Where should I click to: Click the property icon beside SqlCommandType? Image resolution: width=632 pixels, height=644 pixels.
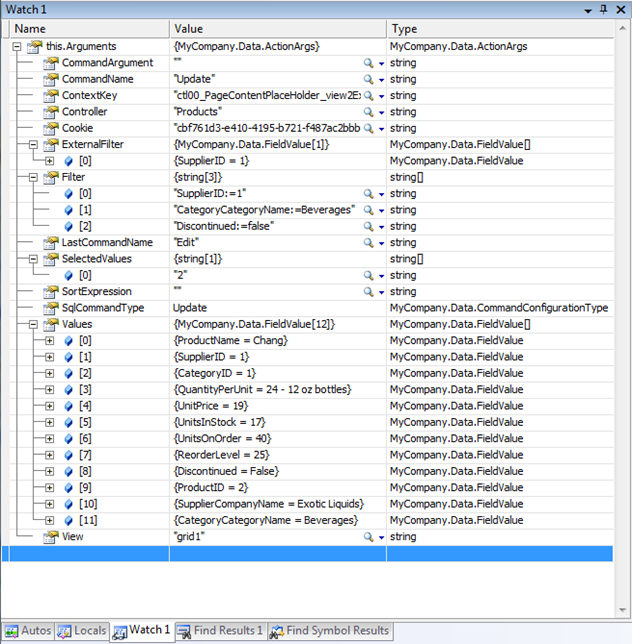tap(50, 308)
